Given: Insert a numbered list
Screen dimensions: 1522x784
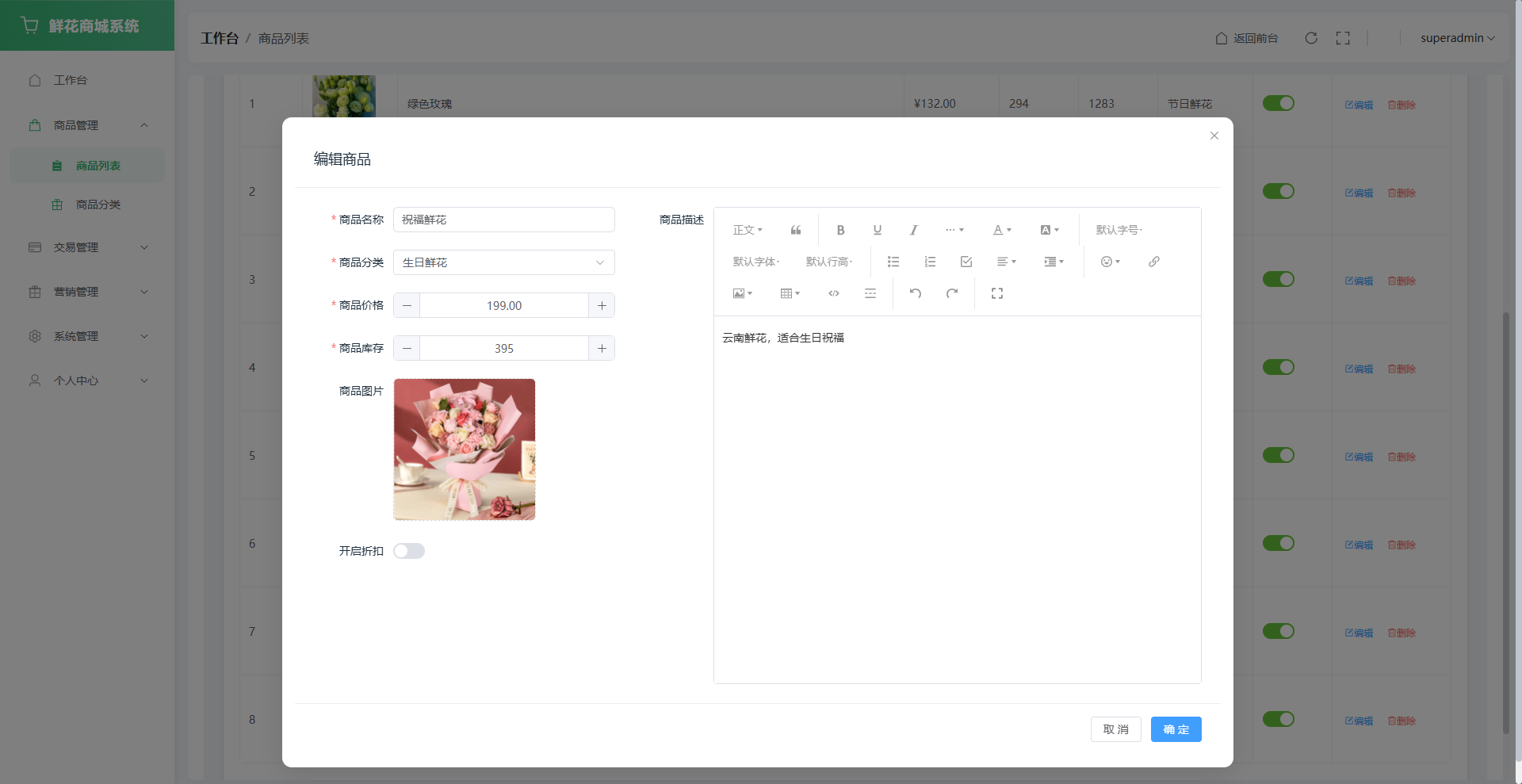Looking at the screenshot, I should (x=929, y=262).
